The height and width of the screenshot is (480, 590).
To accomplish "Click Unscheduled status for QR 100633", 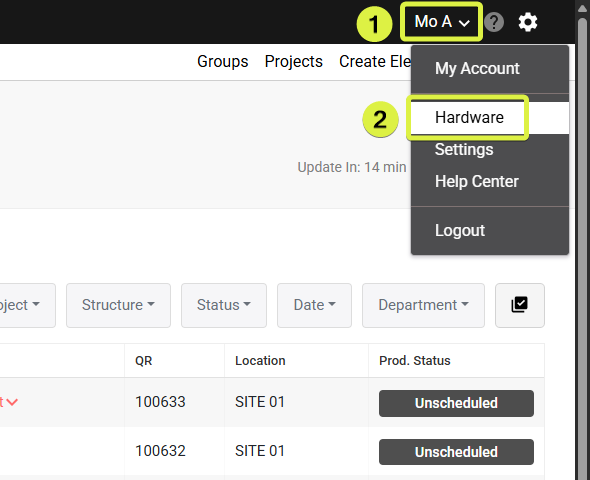I will tap(456, 403).
